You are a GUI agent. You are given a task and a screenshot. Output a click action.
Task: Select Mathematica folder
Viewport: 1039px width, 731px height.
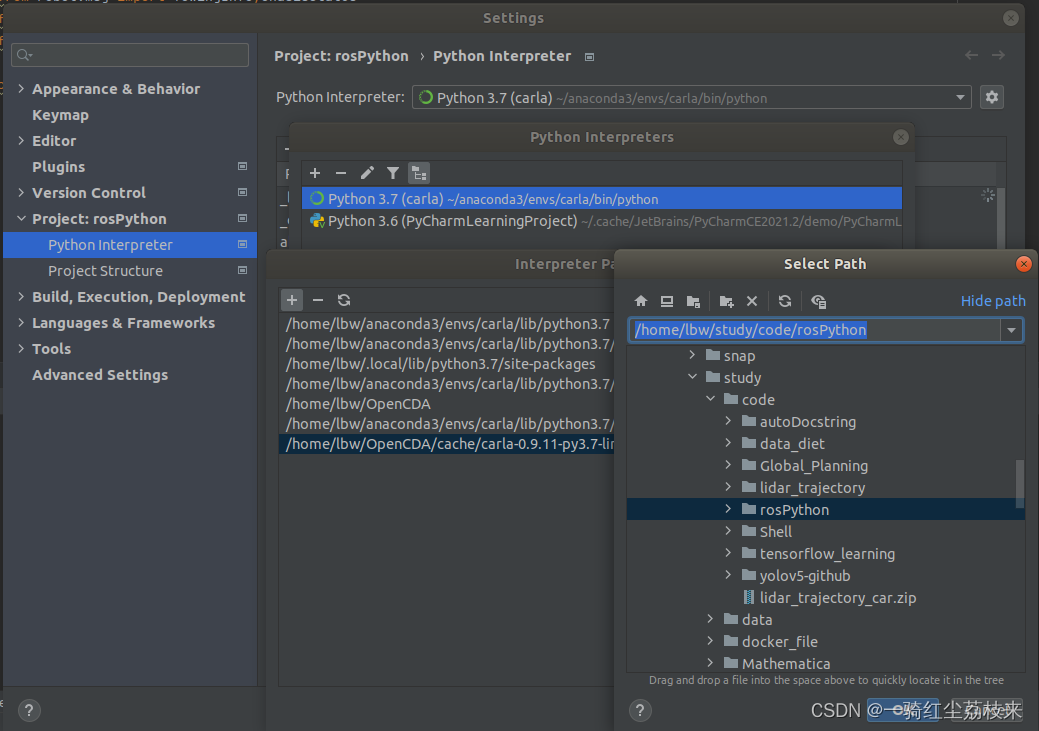coord(786,663)
